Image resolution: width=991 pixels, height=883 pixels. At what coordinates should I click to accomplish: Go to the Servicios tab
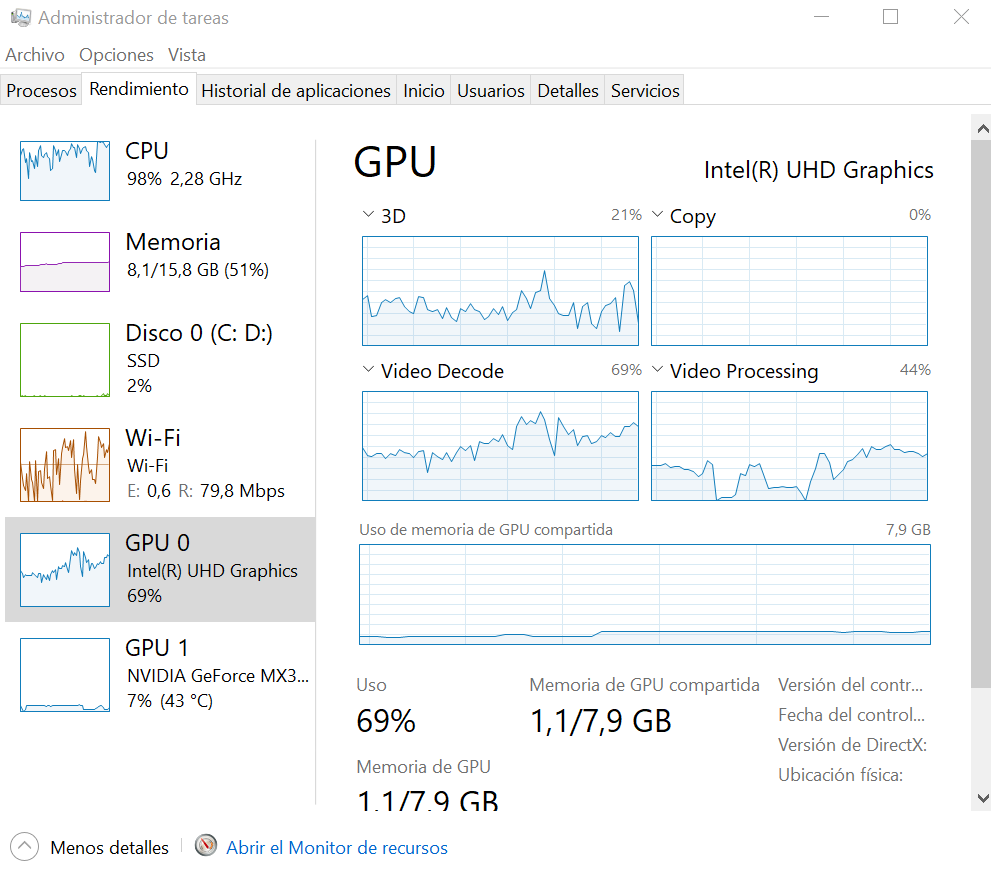pyautogui.click(x=645, y=91)
